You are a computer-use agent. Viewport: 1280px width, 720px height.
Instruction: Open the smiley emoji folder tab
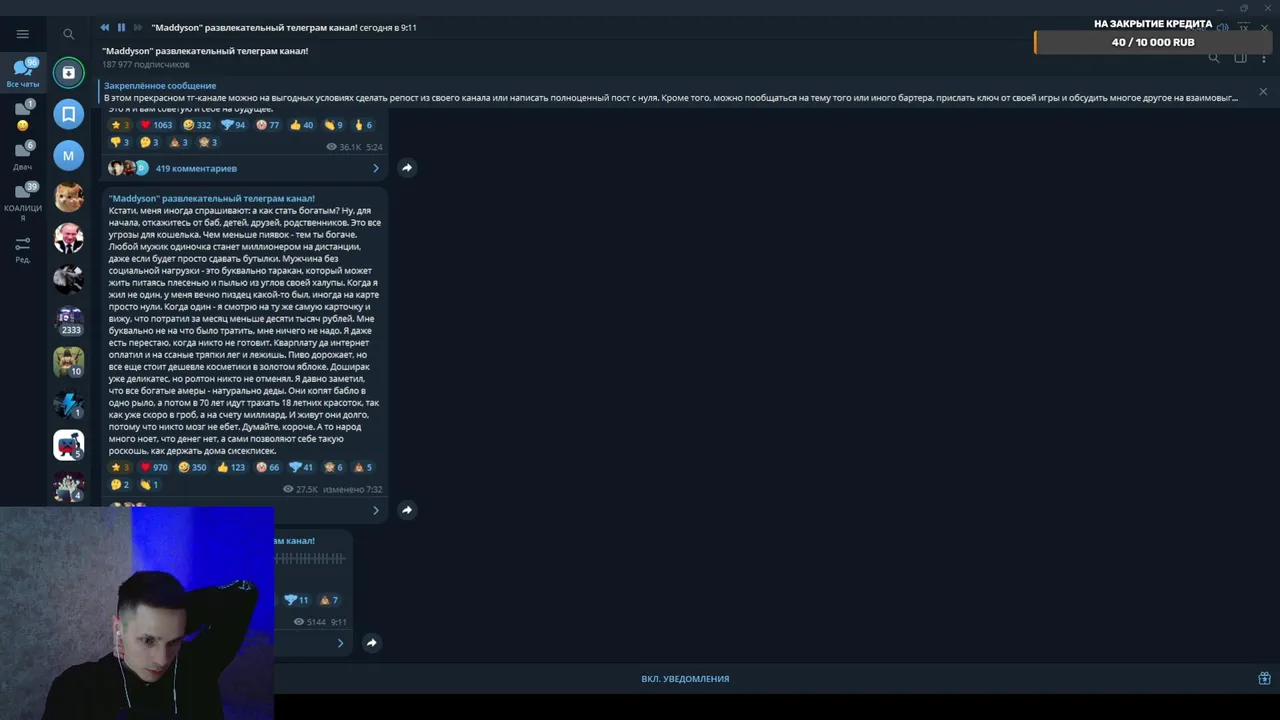click(x=23, y=116)
